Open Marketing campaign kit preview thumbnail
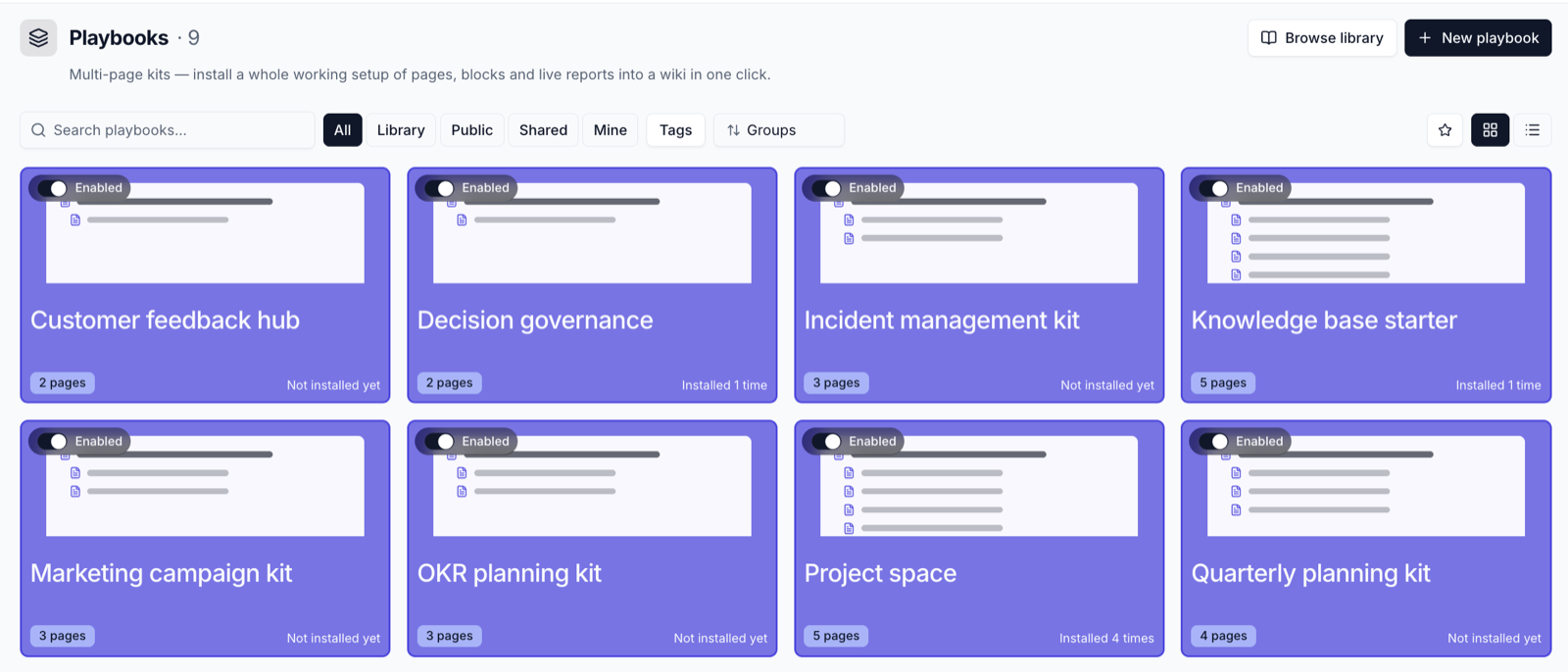1568x672 pixels. tap(205, 486)
